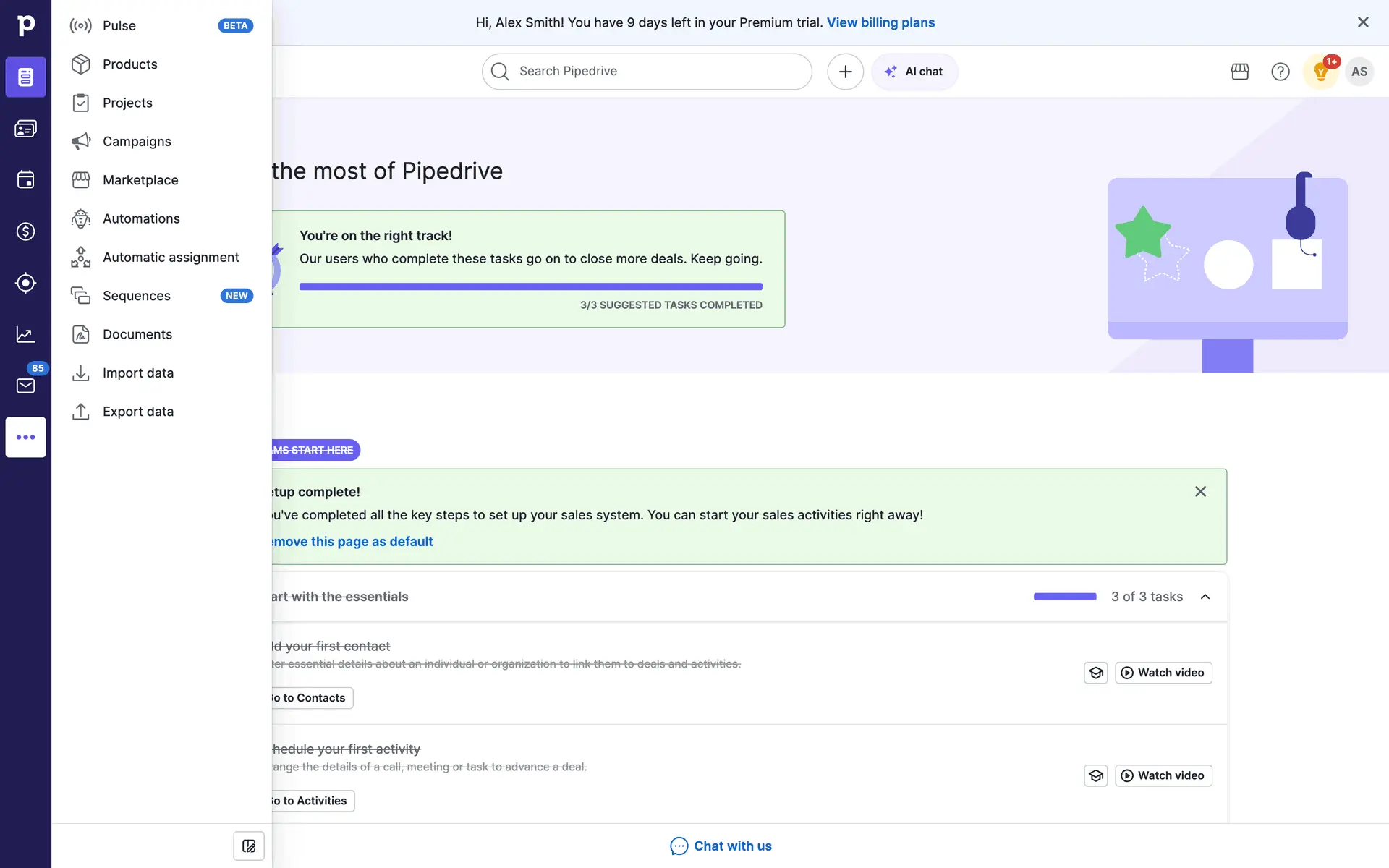Open the Deals icon in the sidebar

click(25, 231)
